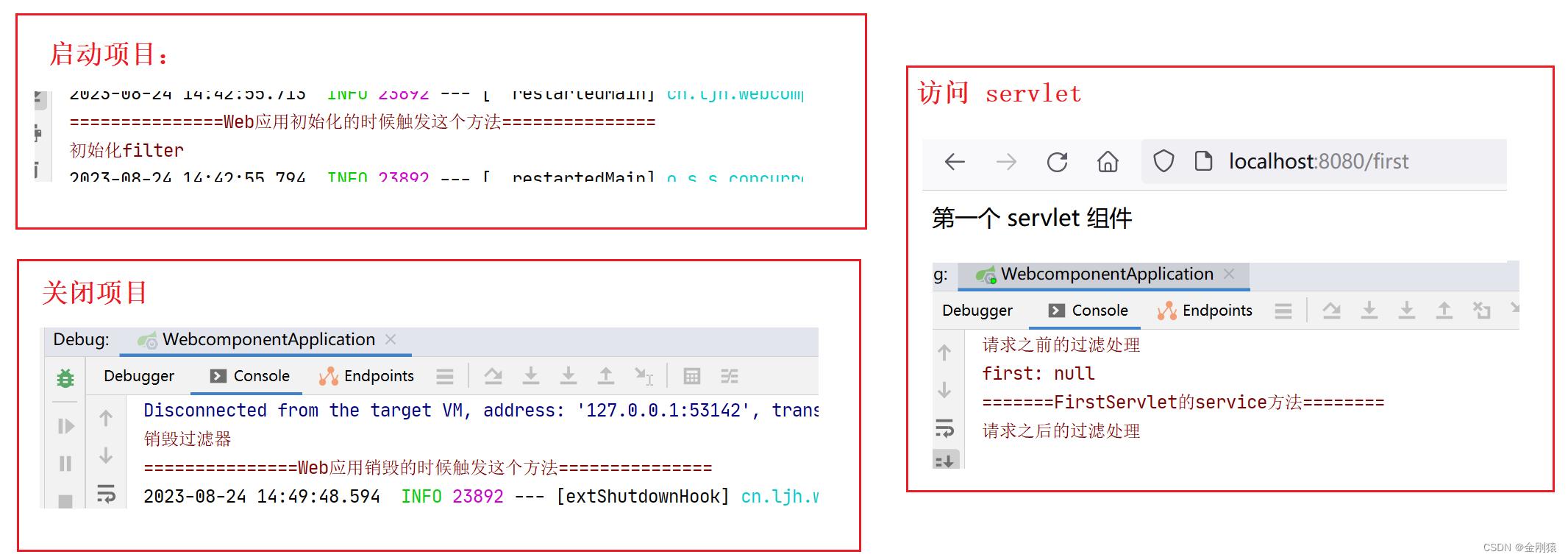Reload the localhost:8080/first page
The height and width of the screenshot is (560, 1568).
(x=1057, y=162)
